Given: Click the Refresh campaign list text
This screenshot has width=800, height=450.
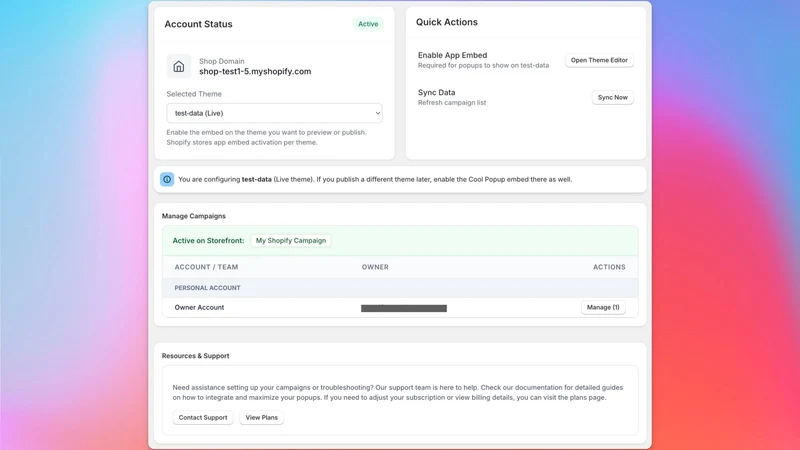Looking at the screenshot, I should pos(452,103).
